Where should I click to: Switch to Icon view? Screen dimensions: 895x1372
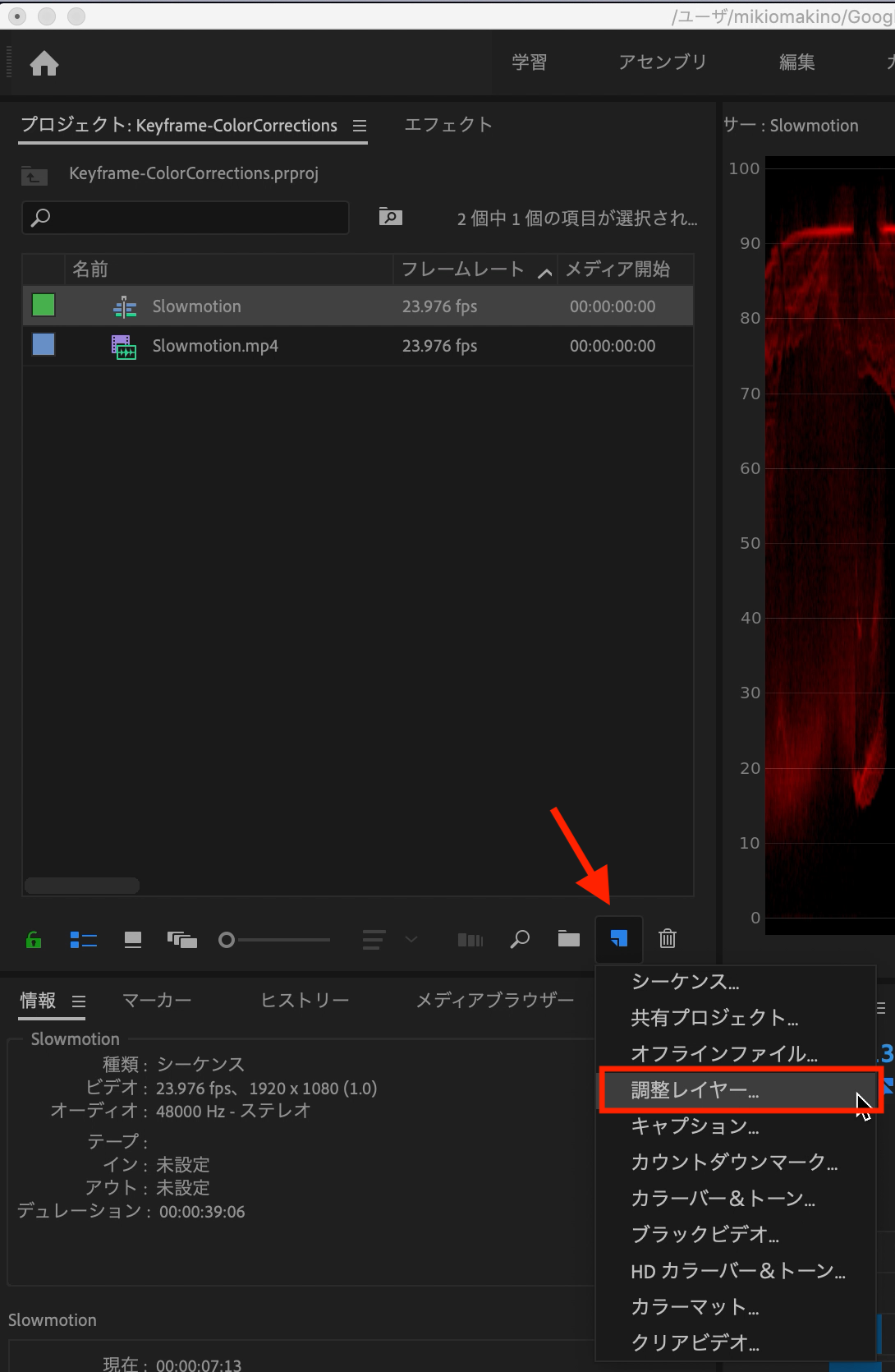133,939
